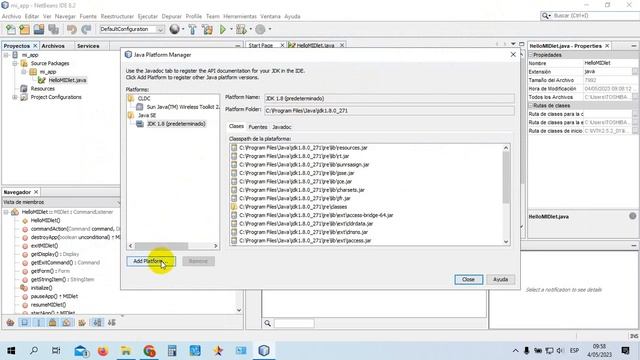Click the Clean and Build Project icon
This screenshot has width=640, height=360.
[207, 29]
